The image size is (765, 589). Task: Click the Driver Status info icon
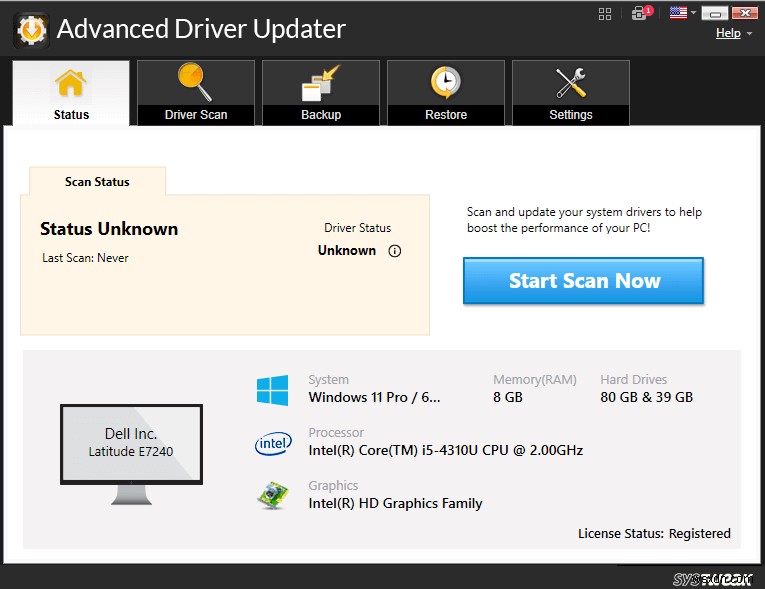(x=394, y=251)
